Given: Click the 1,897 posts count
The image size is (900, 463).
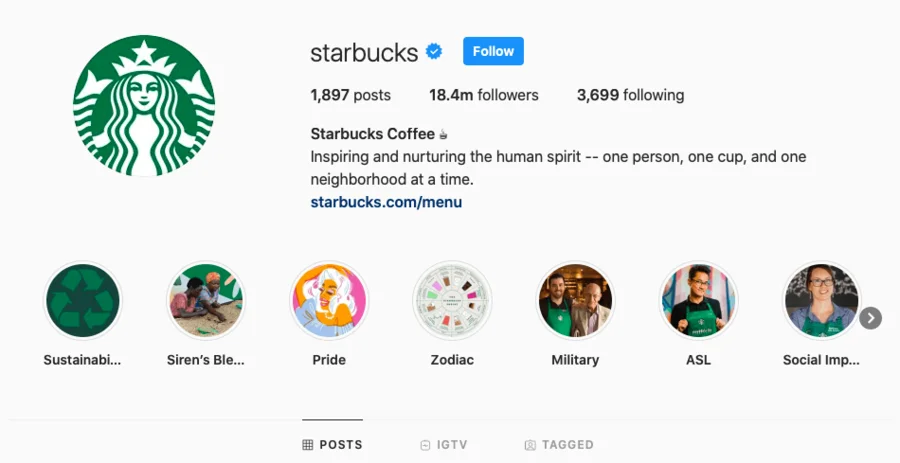Looking at the screenshot, I should coord(350,96).
